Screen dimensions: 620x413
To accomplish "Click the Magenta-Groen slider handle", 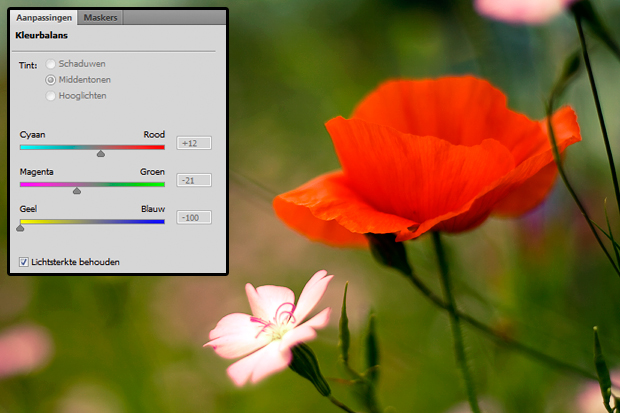I will [x=77, y=190].
